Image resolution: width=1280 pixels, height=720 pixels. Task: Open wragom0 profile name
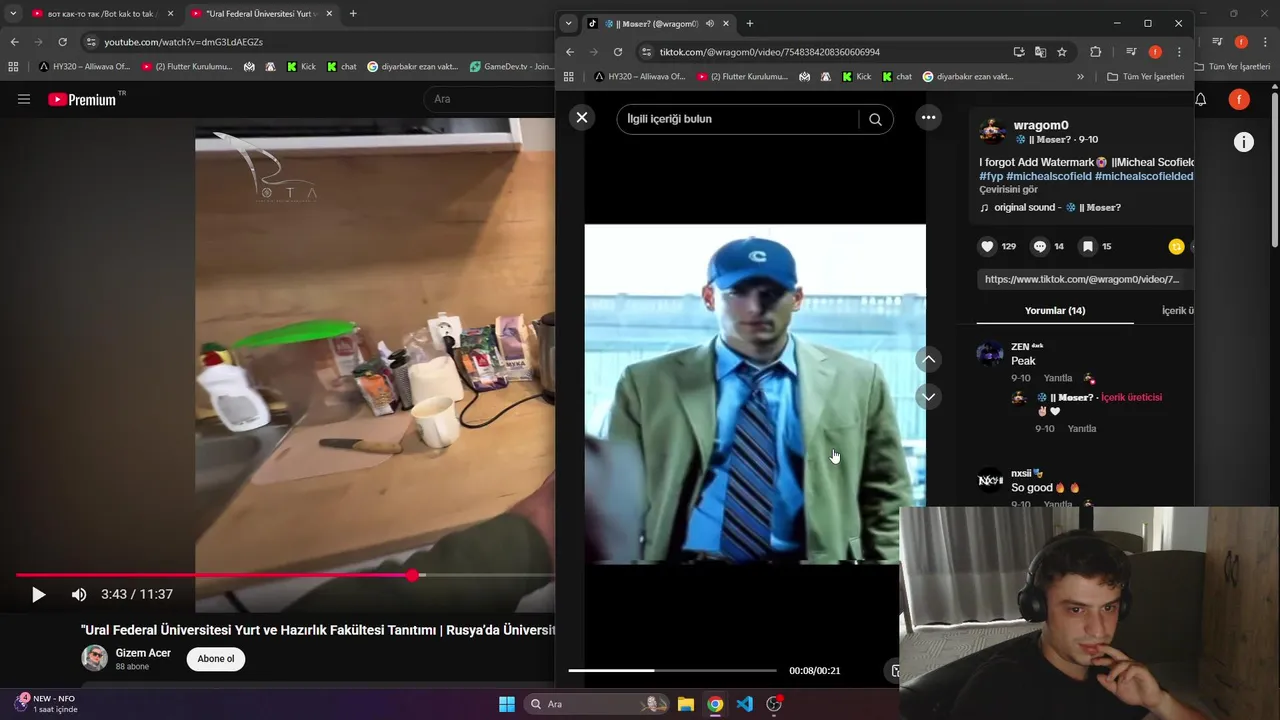pyautogui.click(x=1041, y=125)
